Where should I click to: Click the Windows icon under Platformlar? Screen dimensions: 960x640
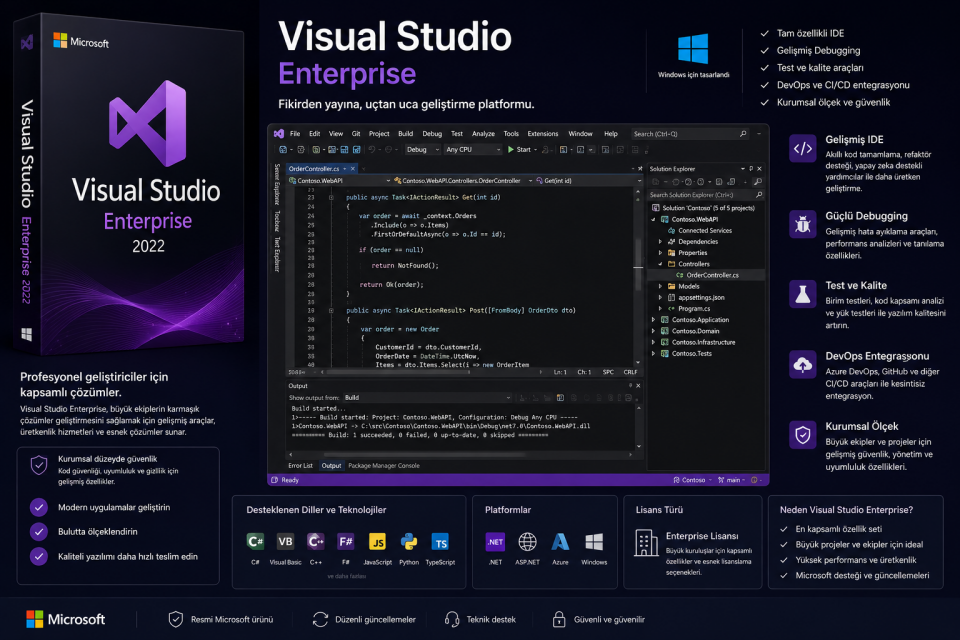(x=594, y=541)
